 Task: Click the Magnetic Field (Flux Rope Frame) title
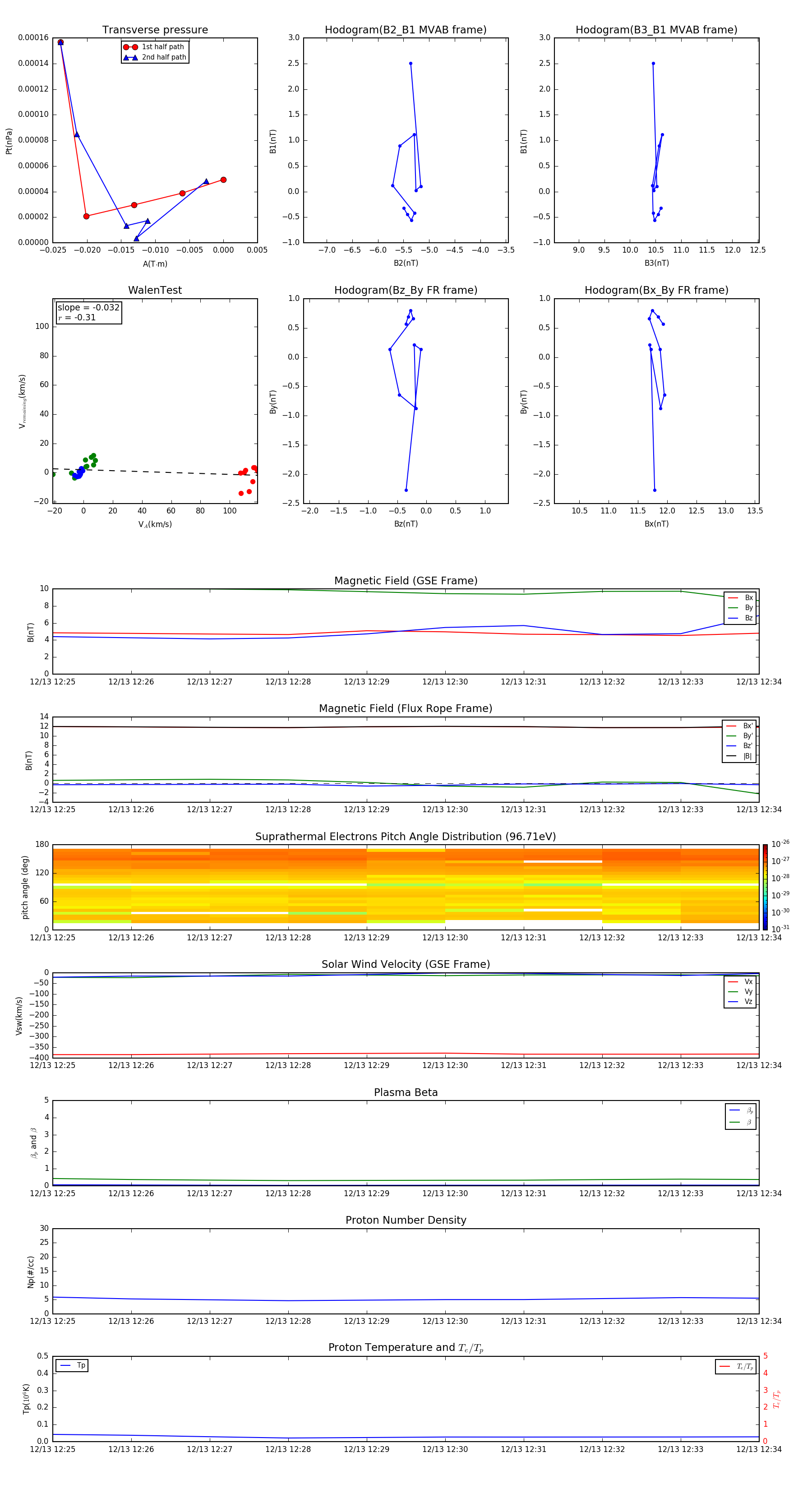coord(406,709)
